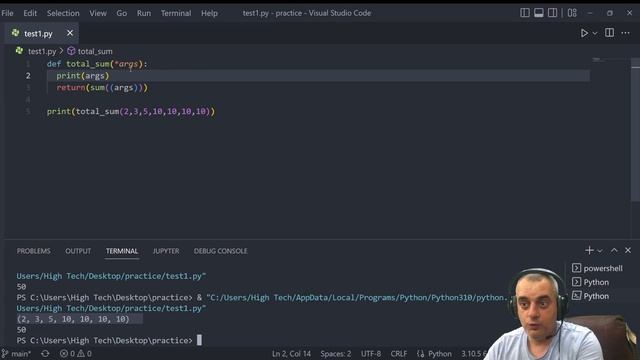This screenshot has height=360, width=640.
Task: Click line number 5 in gutter
Action: point(28,111)
